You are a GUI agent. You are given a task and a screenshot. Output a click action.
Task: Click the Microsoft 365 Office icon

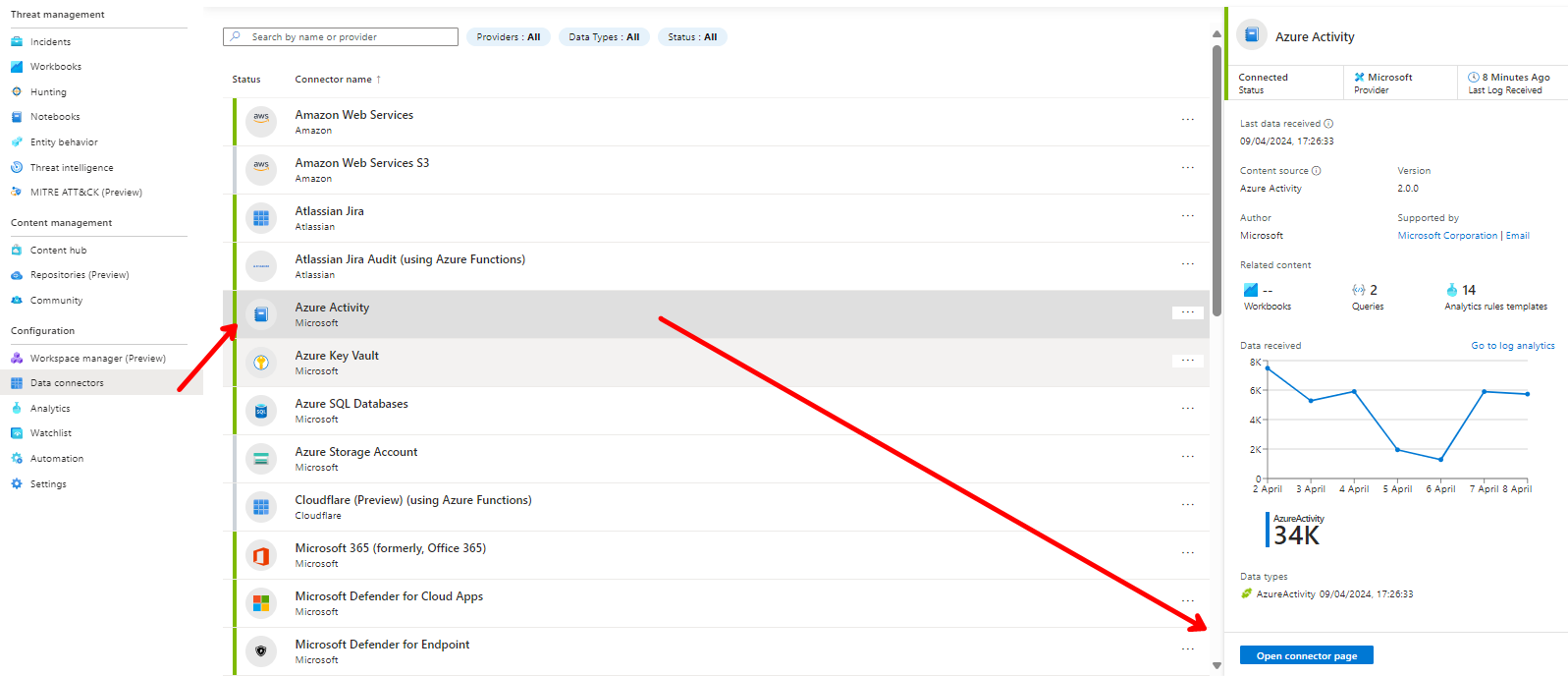261,554
